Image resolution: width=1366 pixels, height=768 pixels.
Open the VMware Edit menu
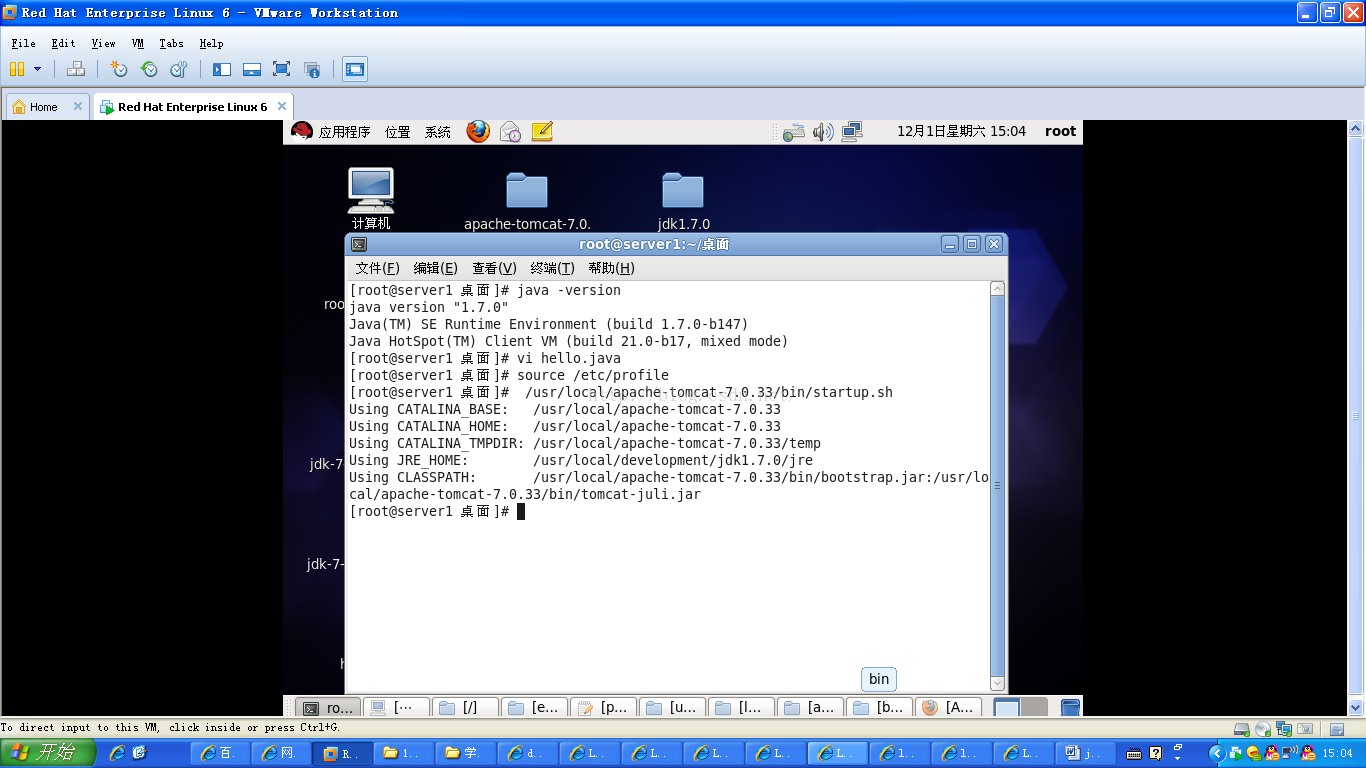(x=63, y=44)
